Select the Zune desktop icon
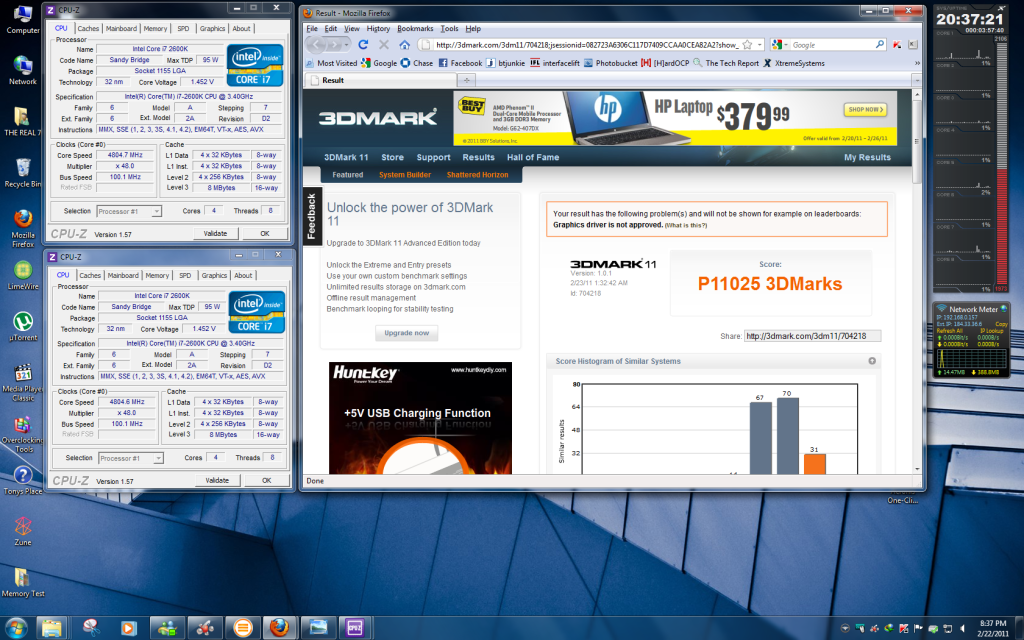The width and height of the screenshot is (1024, 640). [23, 530]
